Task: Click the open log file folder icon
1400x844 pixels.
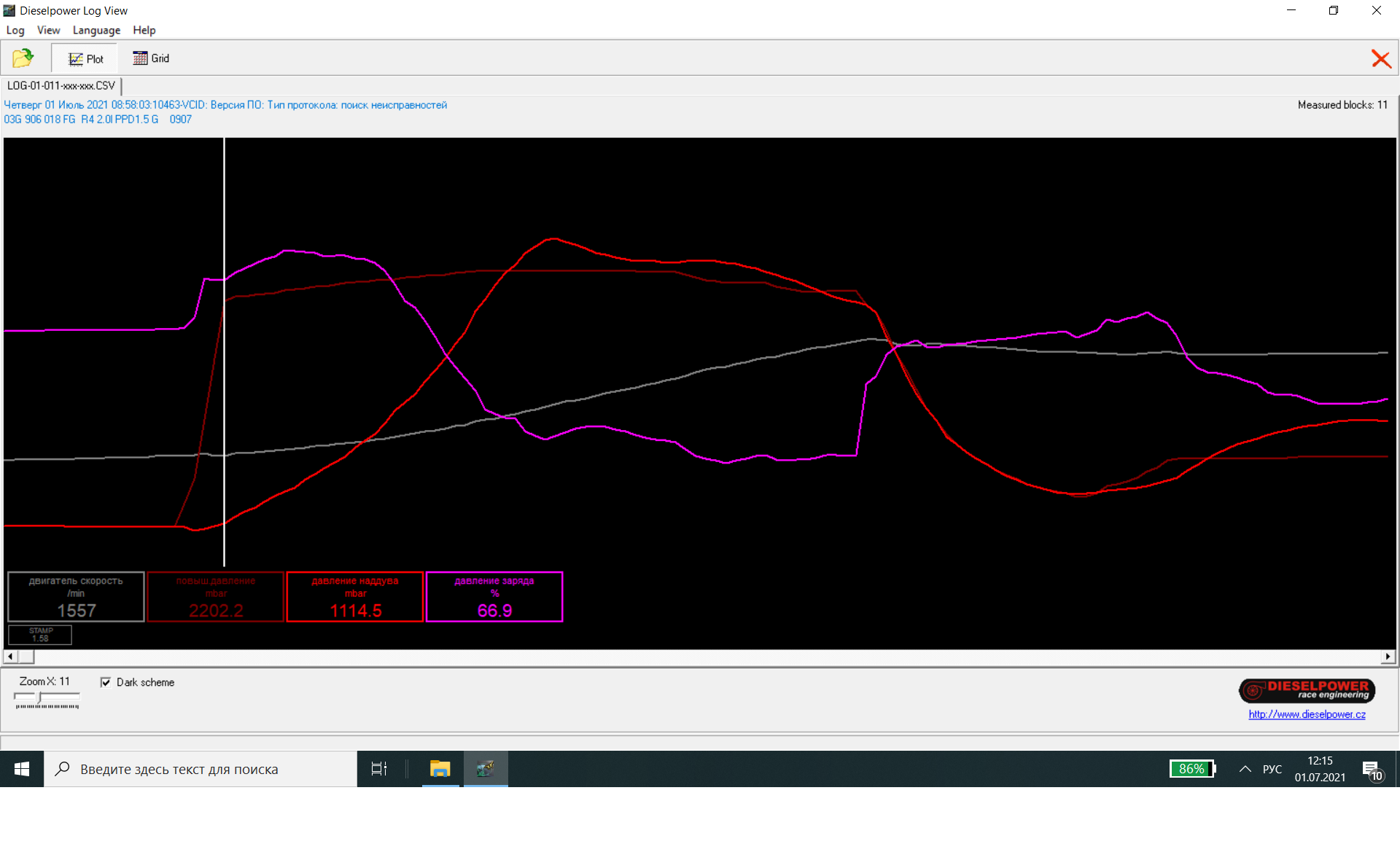Action: (x=23, y=58)
